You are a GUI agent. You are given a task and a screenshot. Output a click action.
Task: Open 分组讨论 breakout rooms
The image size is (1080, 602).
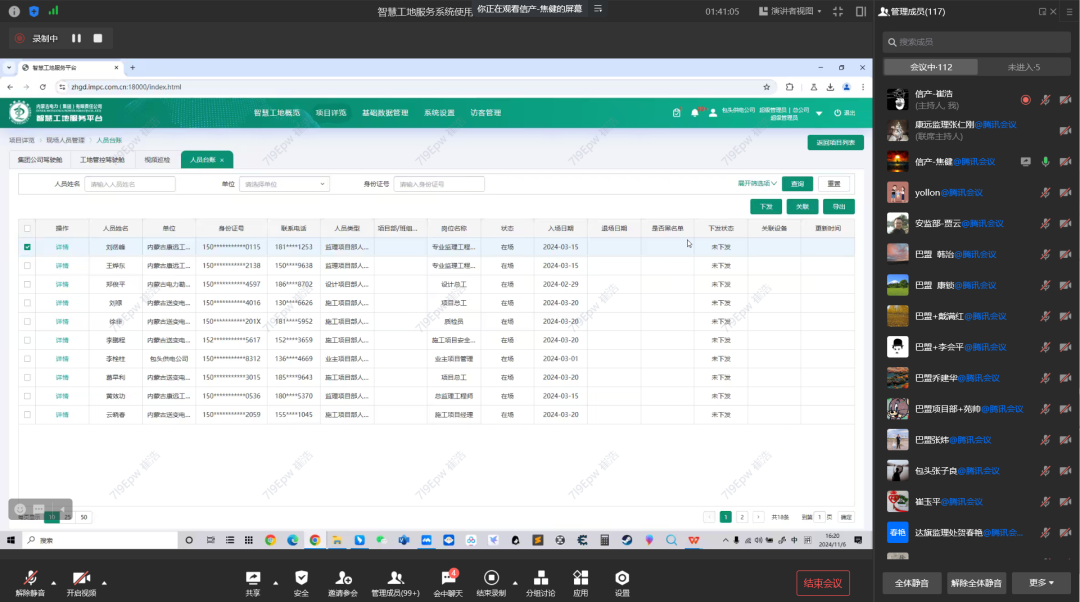pos(541,583)
